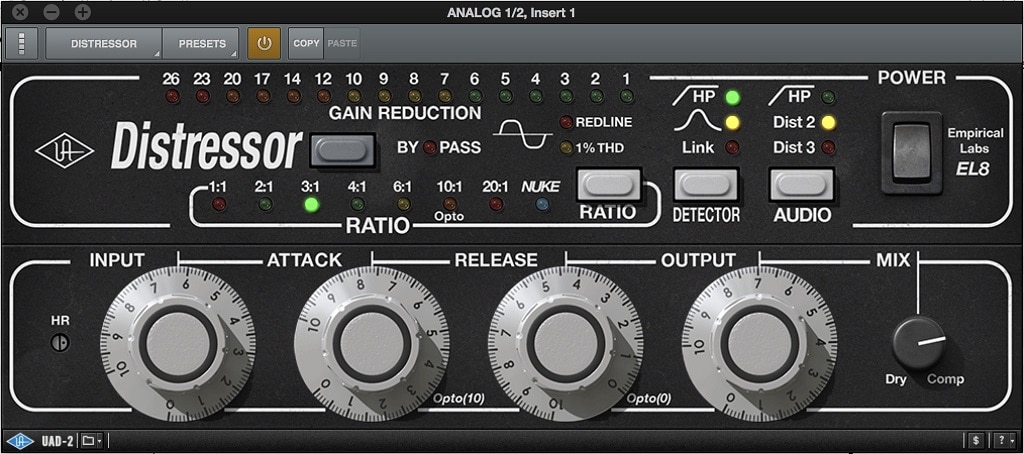Close the plugin window

(x=20, y=12)
